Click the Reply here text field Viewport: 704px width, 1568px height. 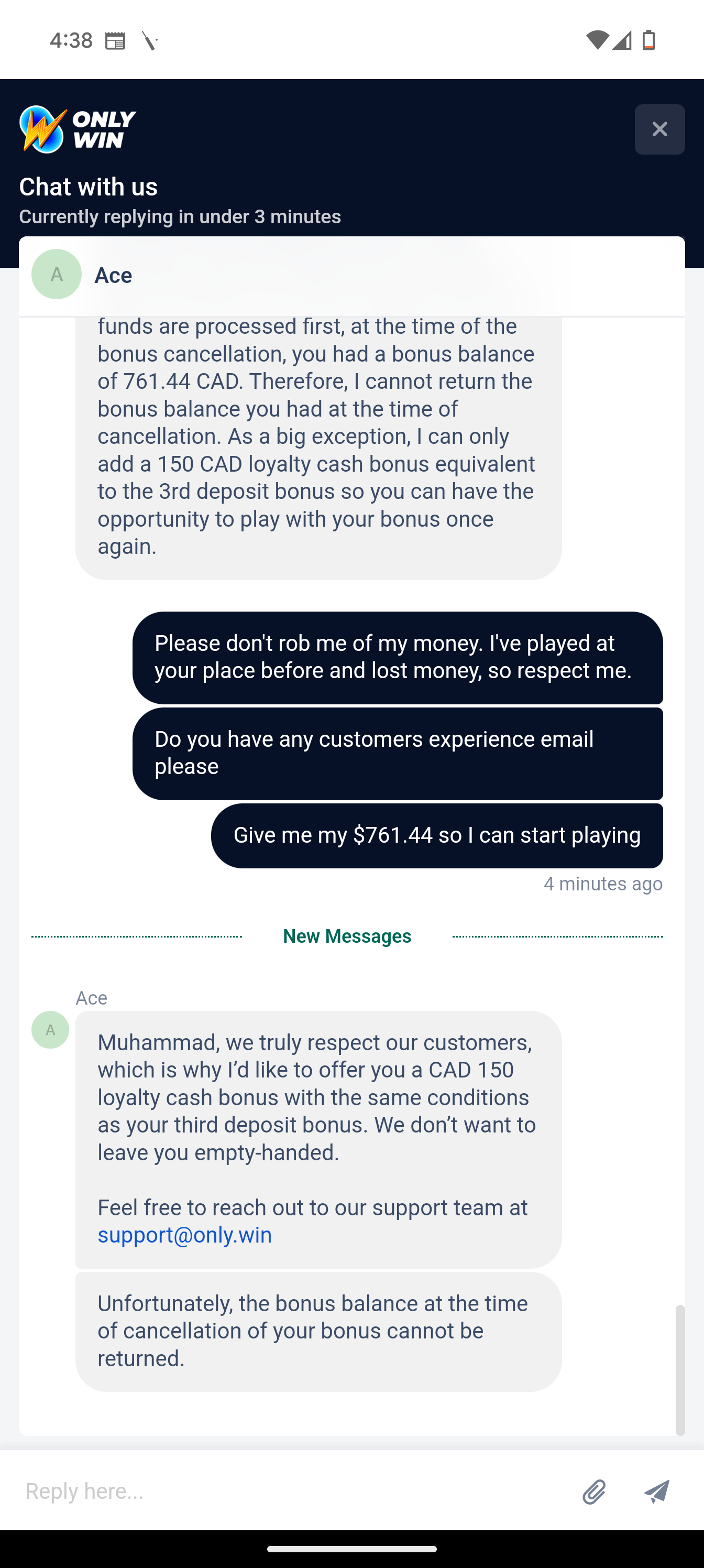[x=292, y=1491]
